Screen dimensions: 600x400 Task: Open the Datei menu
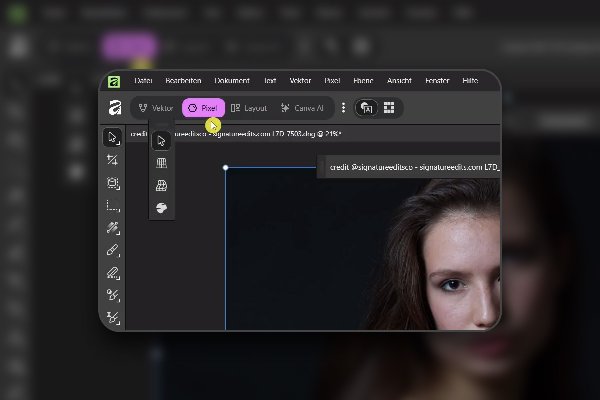click(x=143, y=80)
